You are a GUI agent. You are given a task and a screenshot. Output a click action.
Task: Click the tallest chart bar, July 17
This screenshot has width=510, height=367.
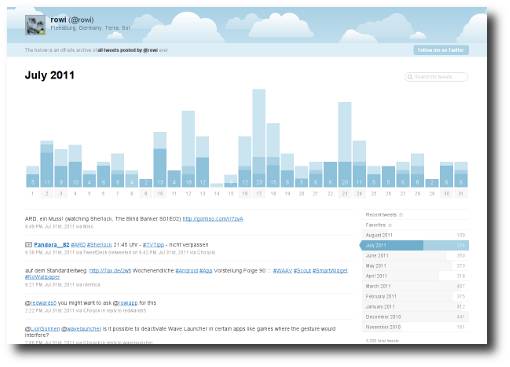[x=259, y=138]
